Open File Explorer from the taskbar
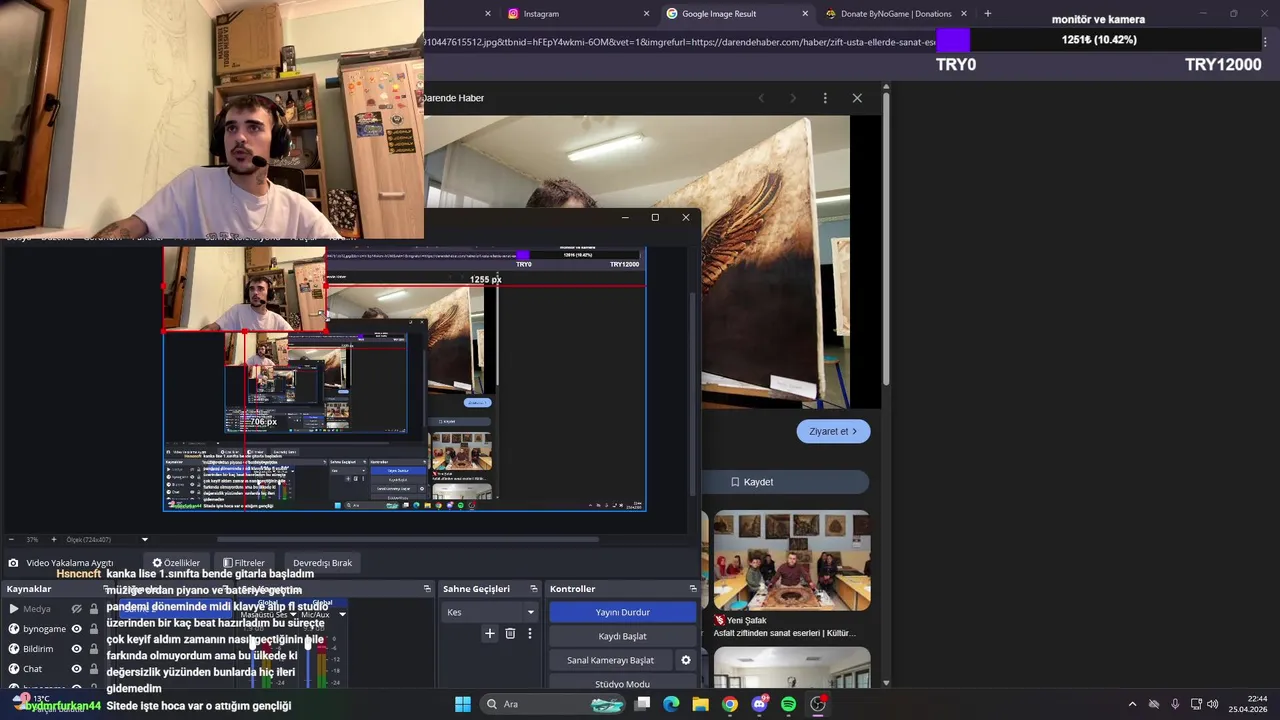 pos(701,704)
